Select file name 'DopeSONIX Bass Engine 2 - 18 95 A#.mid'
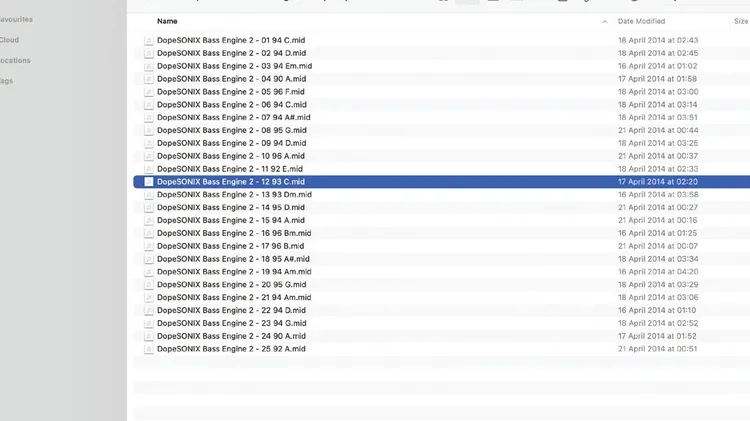 (x=233, y=259)
